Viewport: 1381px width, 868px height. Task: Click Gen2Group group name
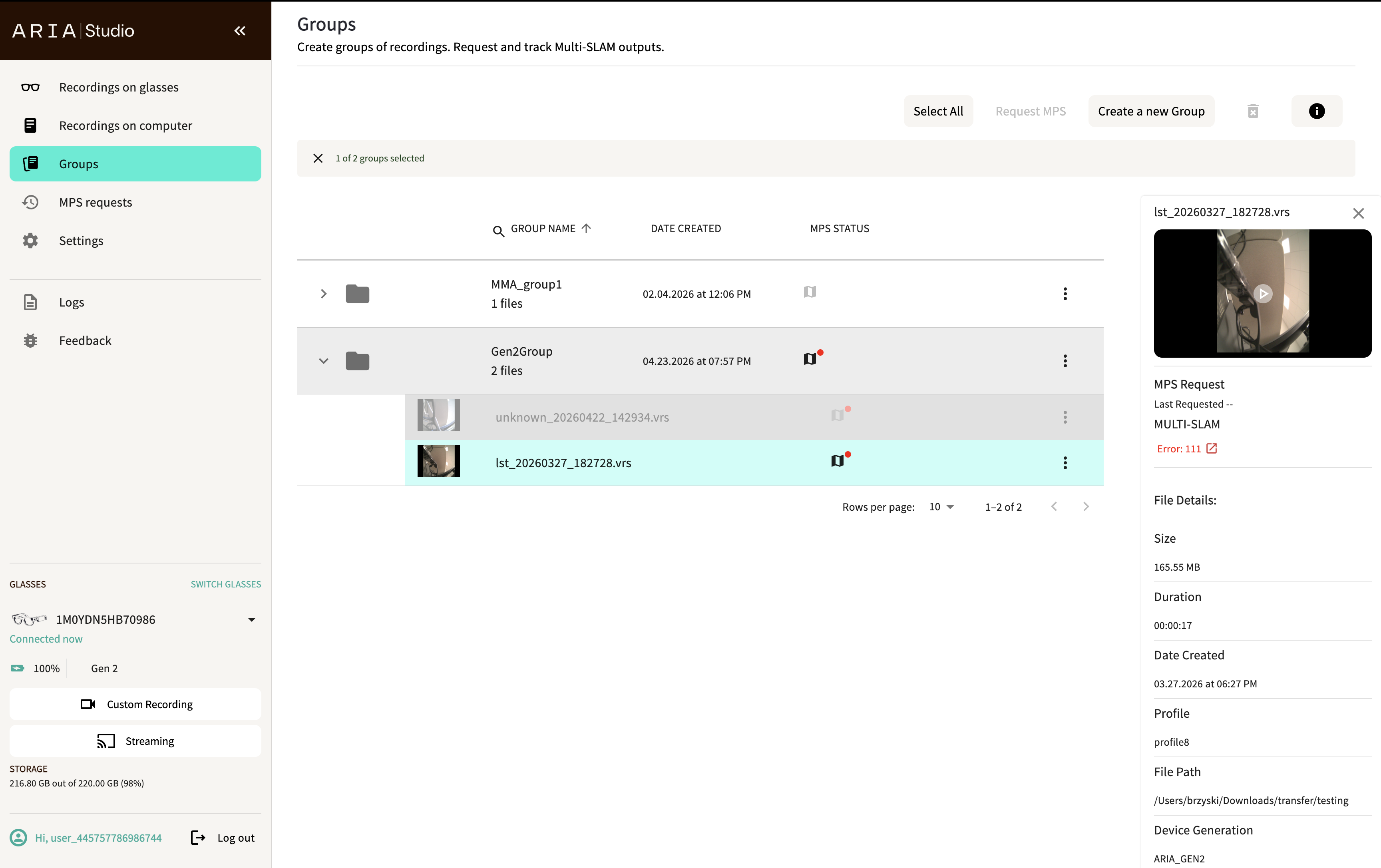[x=521, y=352]
